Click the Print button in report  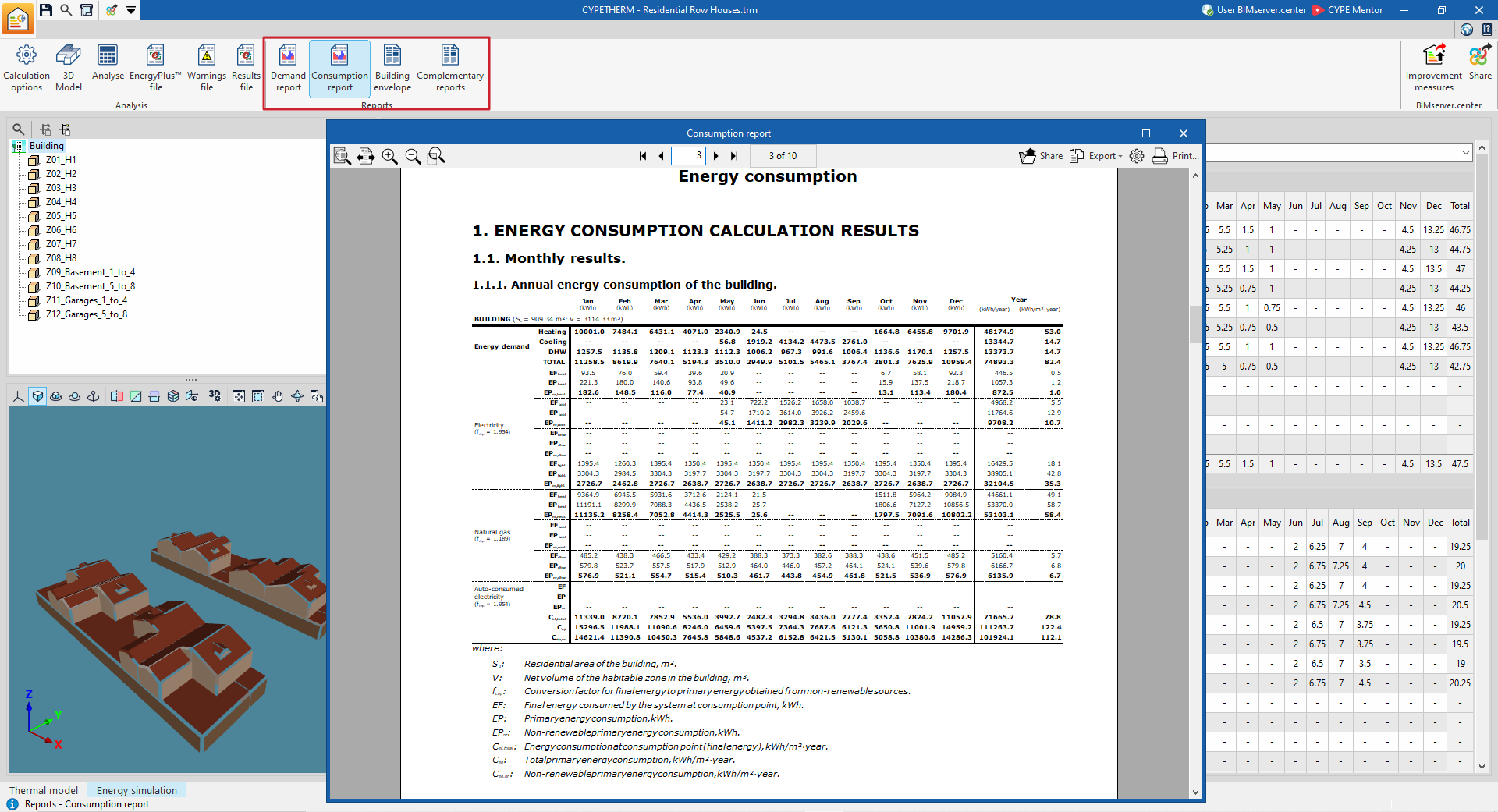tap(1176, 156)
